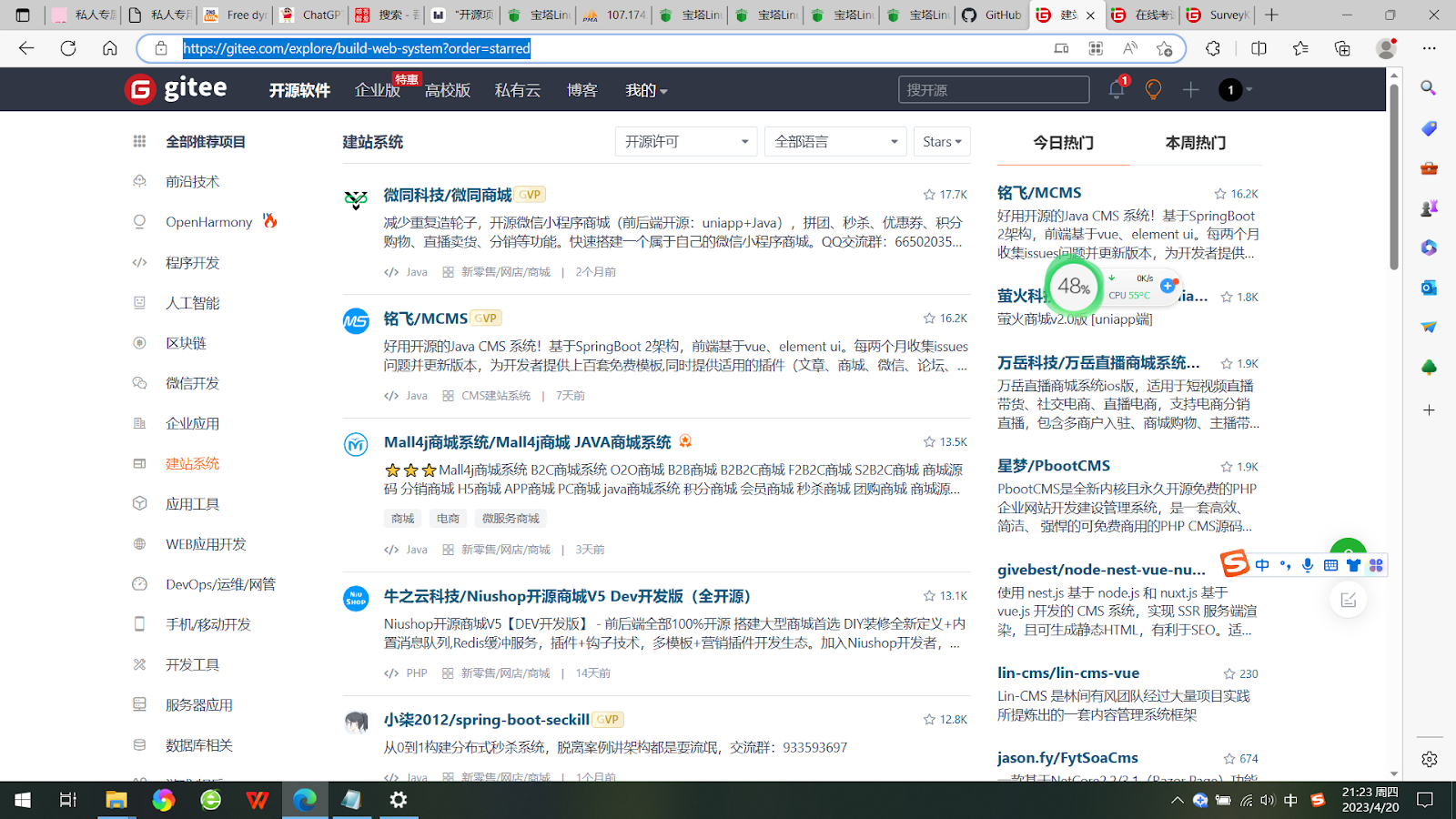Click the browser refresh button

pyautogui.click(x=68, y=48)
